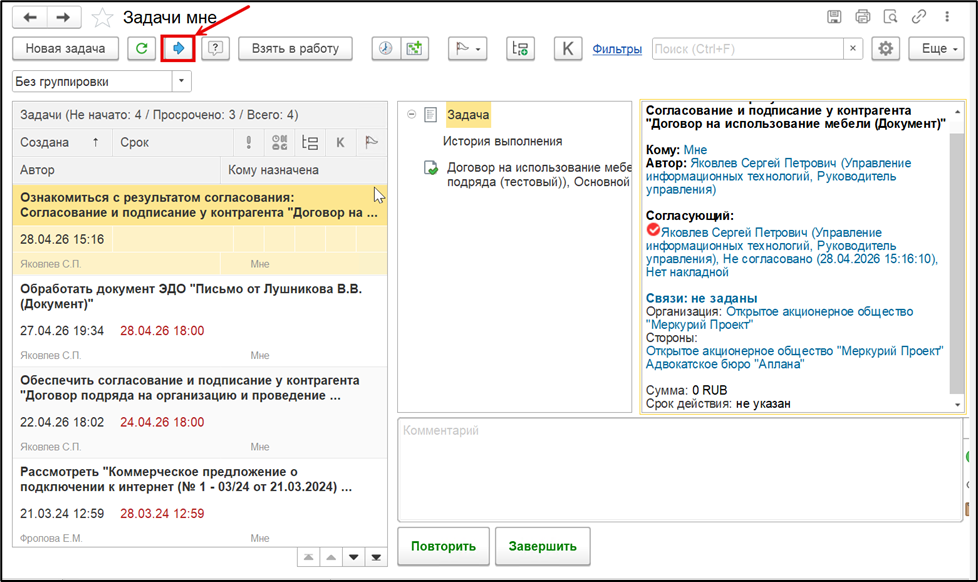Open settings via the gear icon

click(x=886, y=49)
